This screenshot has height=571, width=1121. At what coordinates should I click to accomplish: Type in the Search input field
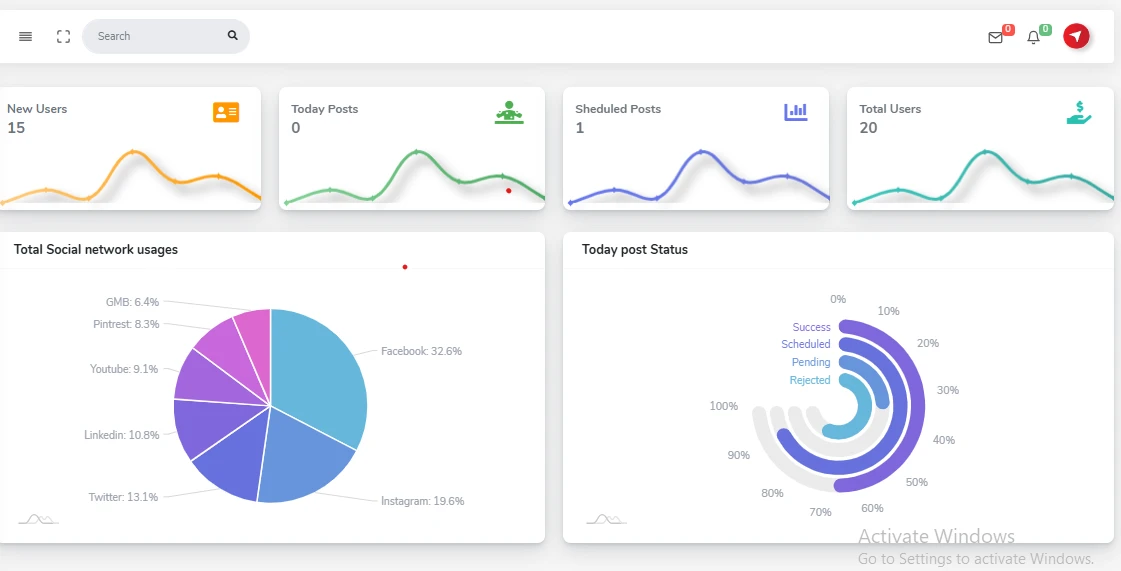click(155, 36)
